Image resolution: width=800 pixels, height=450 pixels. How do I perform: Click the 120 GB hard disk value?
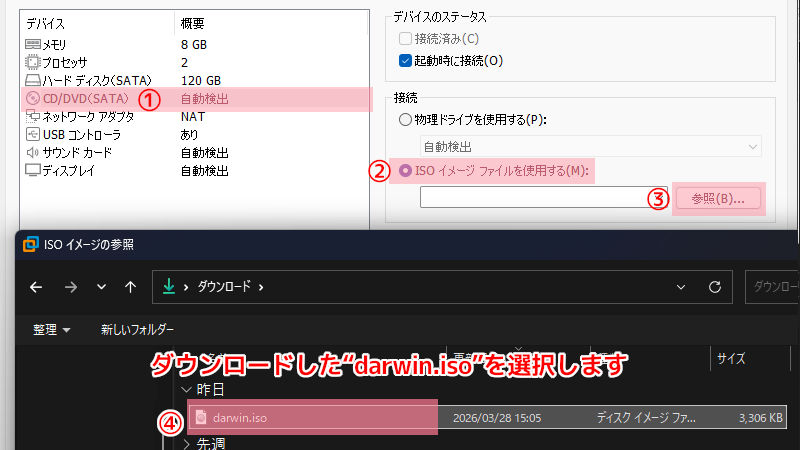[x=201, y=81]
